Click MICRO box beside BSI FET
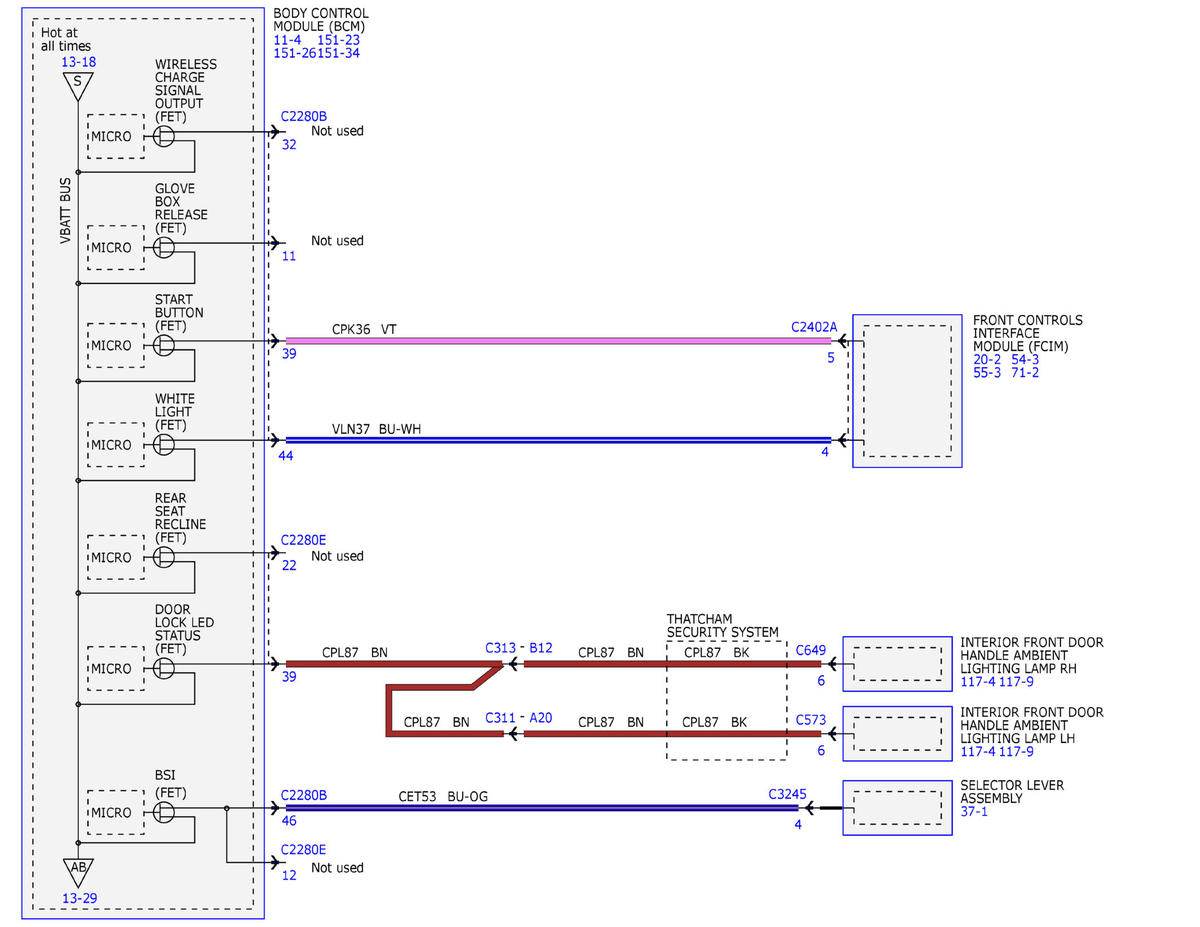The image size is (1200, 927). coord(115,812)
